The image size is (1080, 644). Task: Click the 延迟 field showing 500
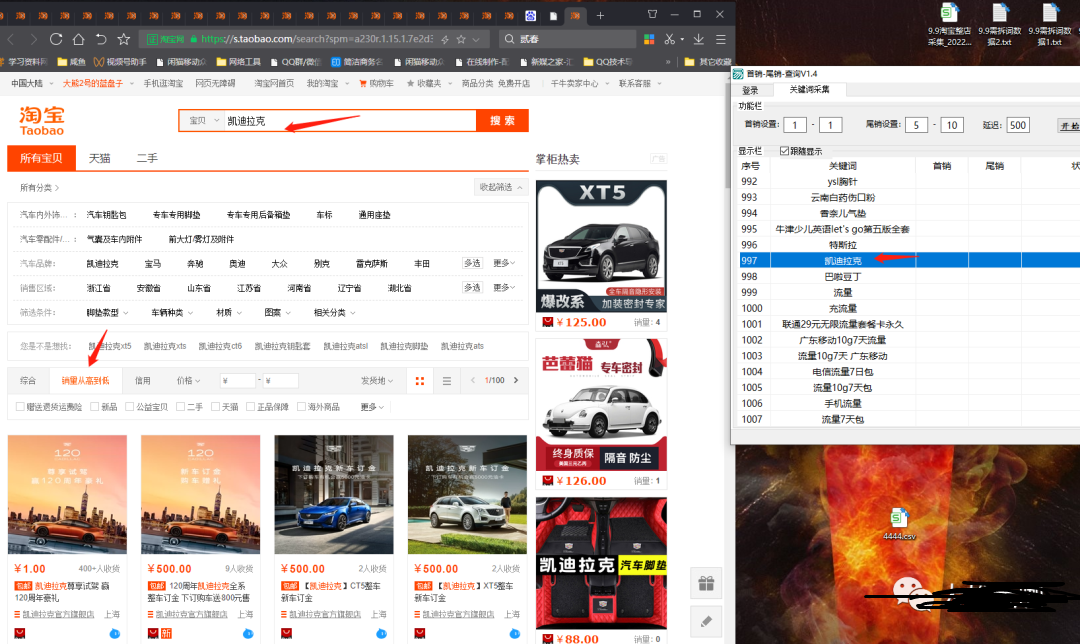[1018, 125]
